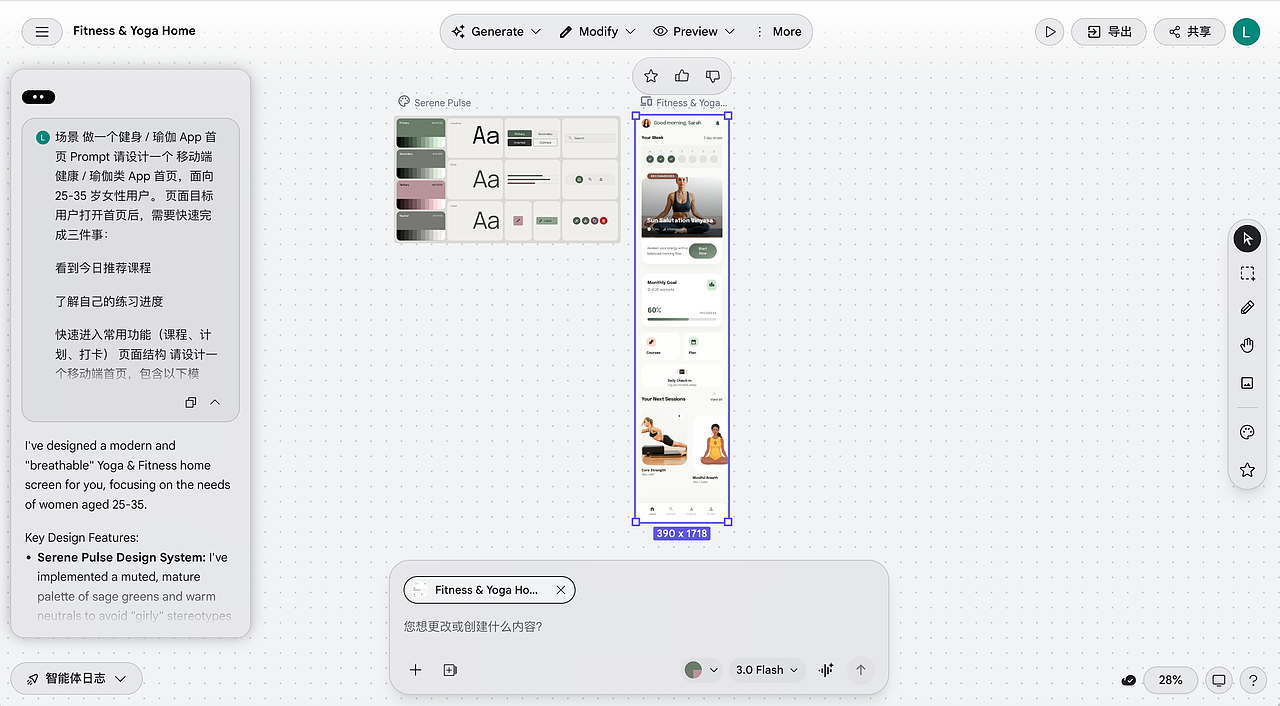Select the Pencil editing tool
Viewport: 1280px width, 706px height.
pyautogui.click(x=1246, y=307)
